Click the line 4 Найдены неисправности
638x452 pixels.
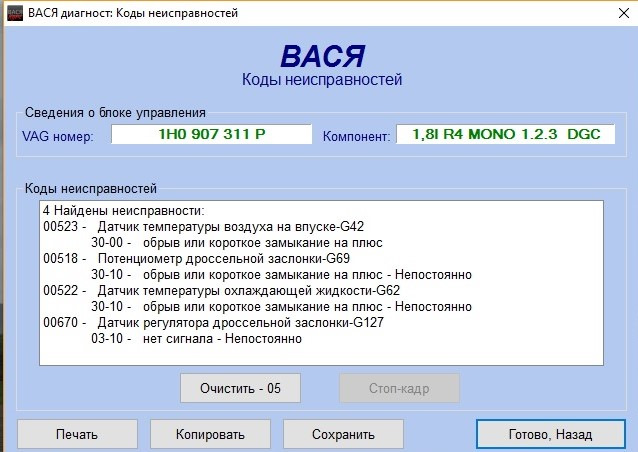click(124, 211)
